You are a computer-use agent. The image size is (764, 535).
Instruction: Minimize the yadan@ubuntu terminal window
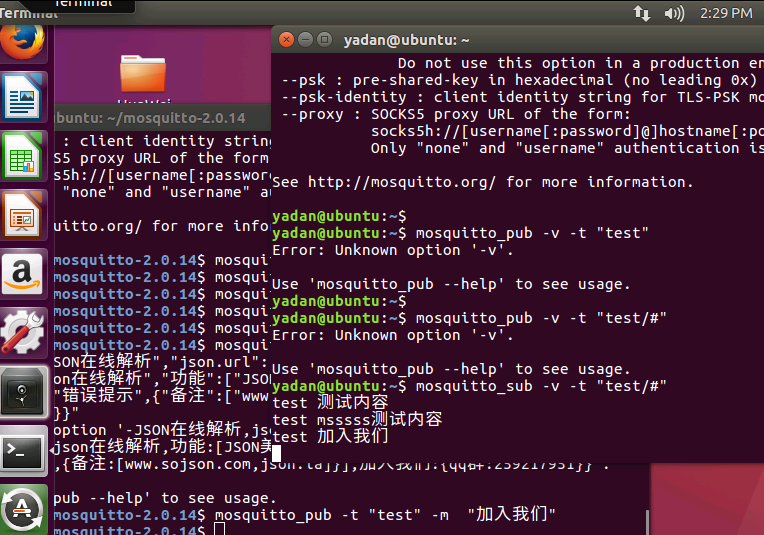(x=306, y=39)
